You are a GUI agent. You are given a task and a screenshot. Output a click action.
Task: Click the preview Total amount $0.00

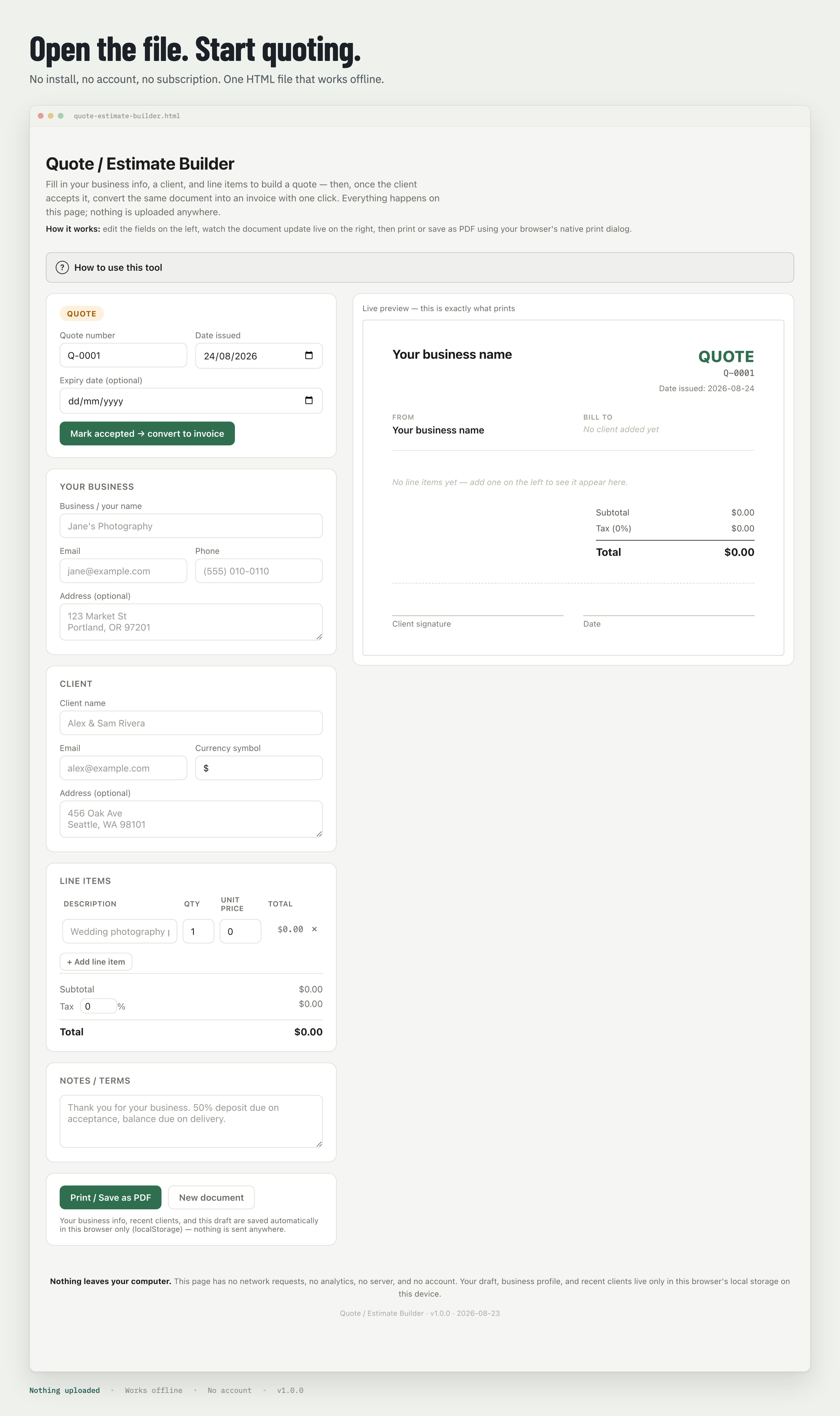[739, 552]
